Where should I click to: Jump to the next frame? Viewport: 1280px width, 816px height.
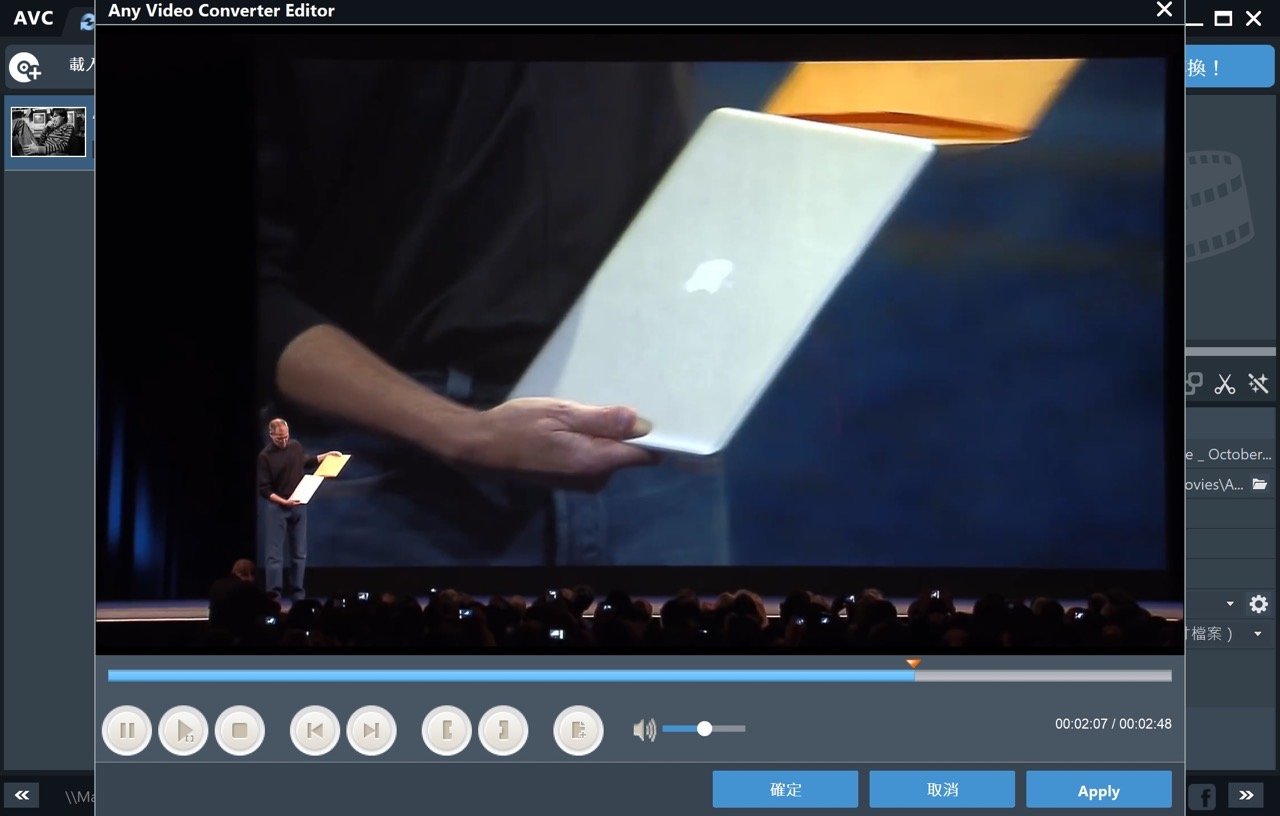371,731
